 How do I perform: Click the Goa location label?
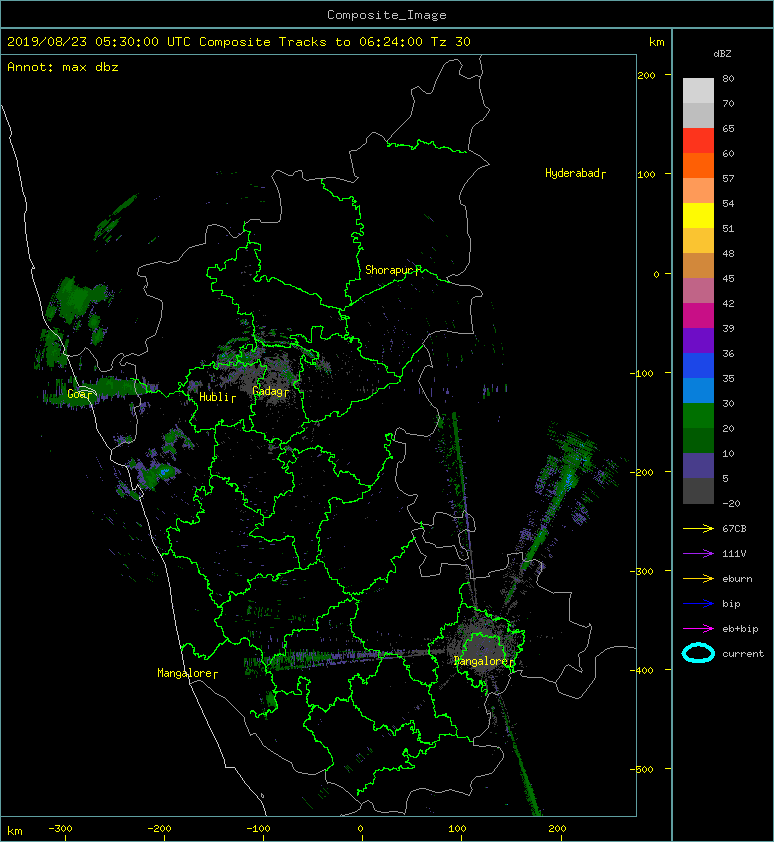(79, 394)
